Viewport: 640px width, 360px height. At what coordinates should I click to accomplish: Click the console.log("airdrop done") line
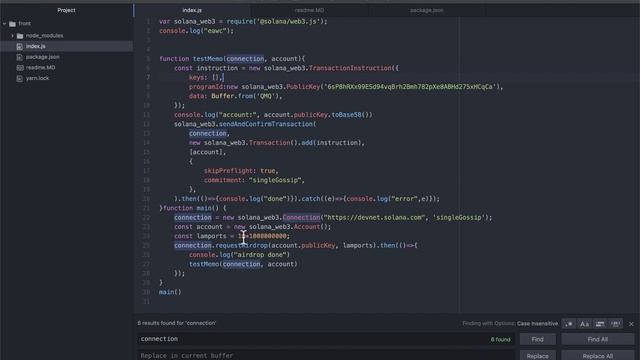click(239, 255)
